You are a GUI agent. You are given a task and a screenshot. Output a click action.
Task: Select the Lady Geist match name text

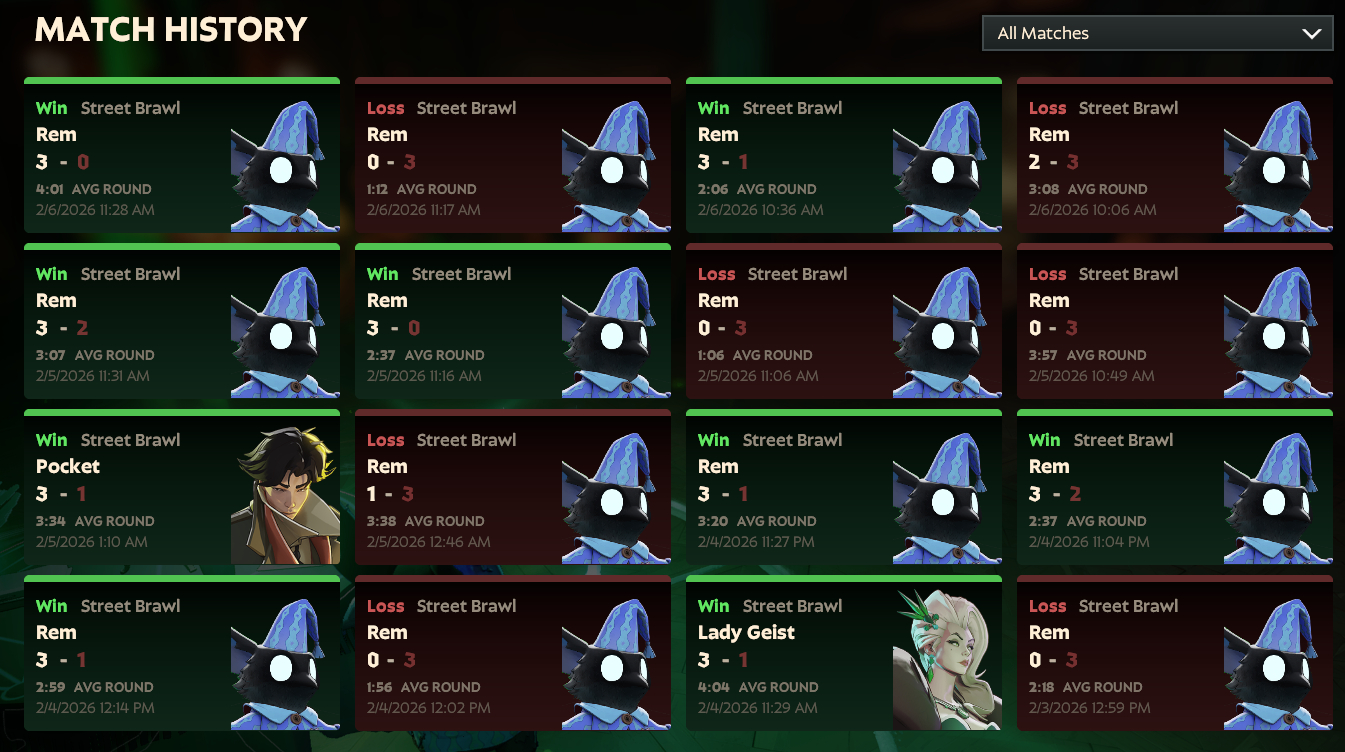[x=746, y=632]
